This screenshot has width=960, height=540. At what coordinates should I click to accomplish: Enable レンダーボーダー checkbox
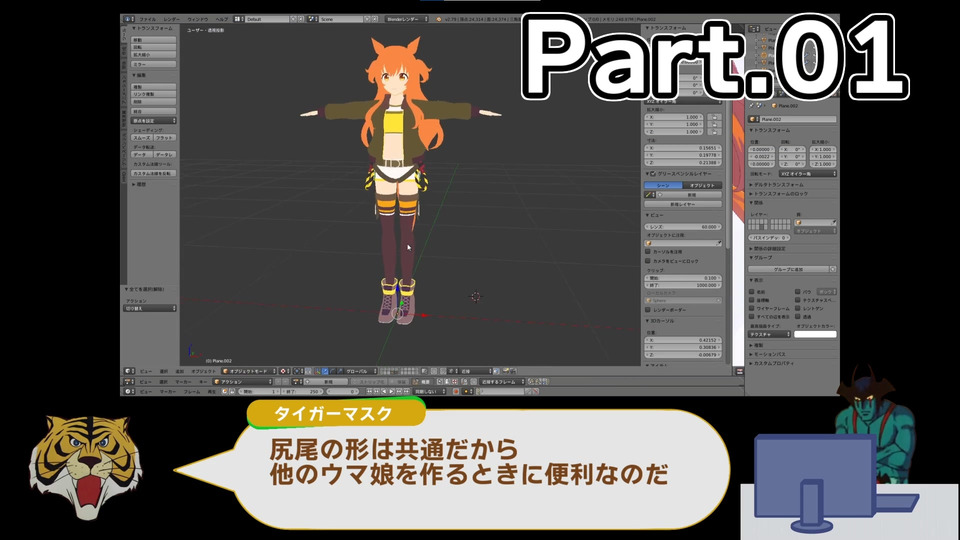[x=648, y=310]
